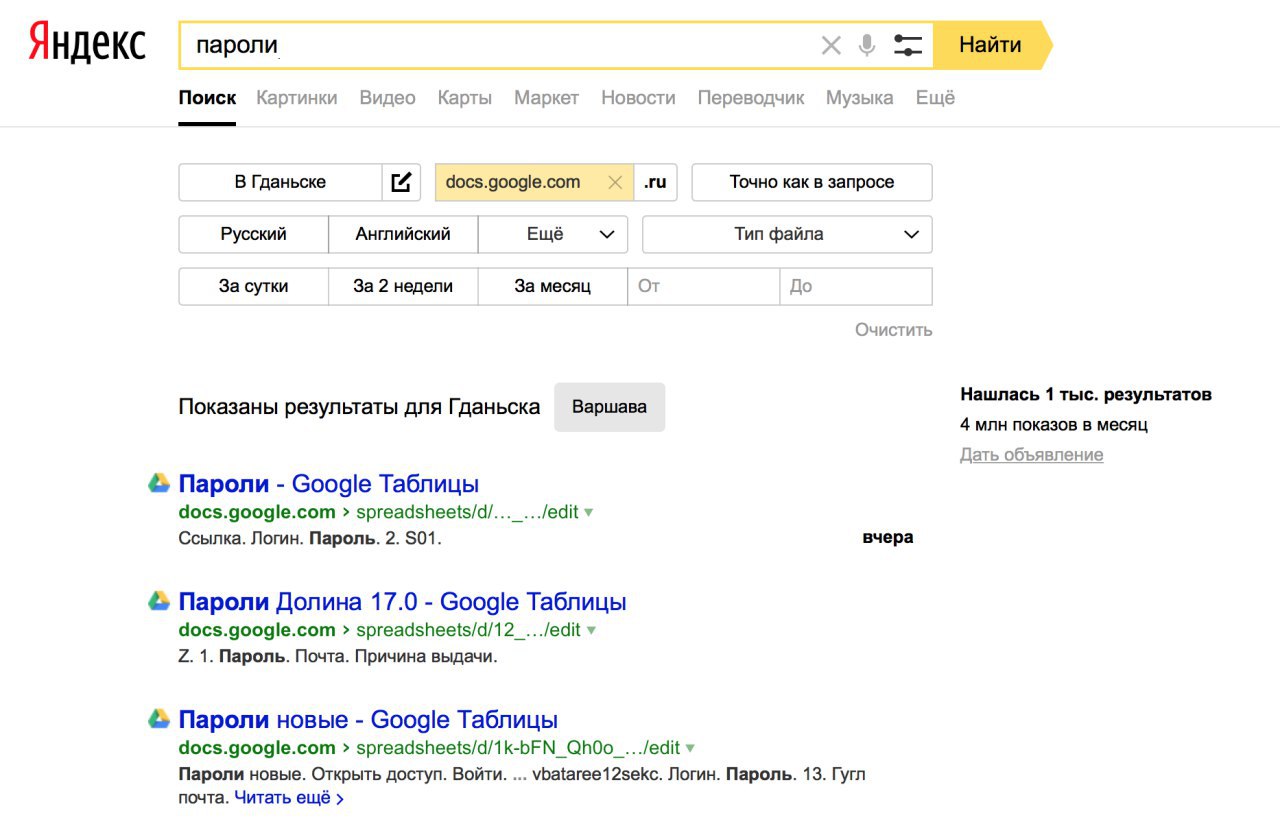1280x824 pixels.
Task: Filter results За 2 недели
Action: pos(403,286)
